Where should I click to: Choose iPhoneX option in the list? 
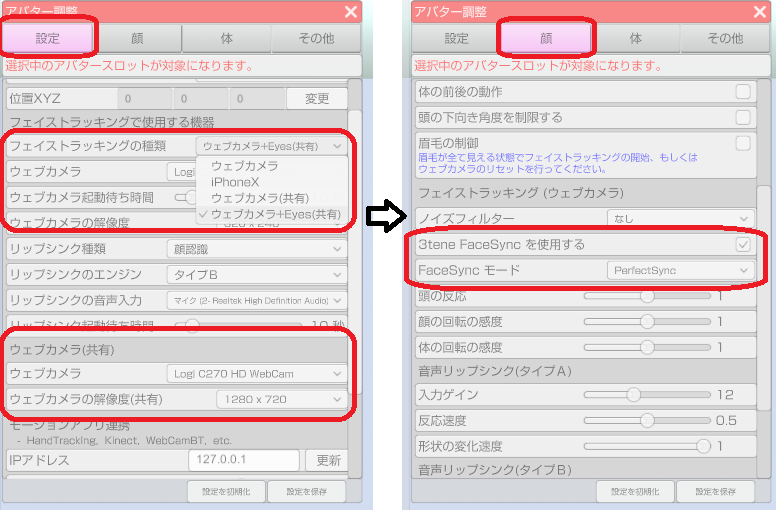point(235,182)
